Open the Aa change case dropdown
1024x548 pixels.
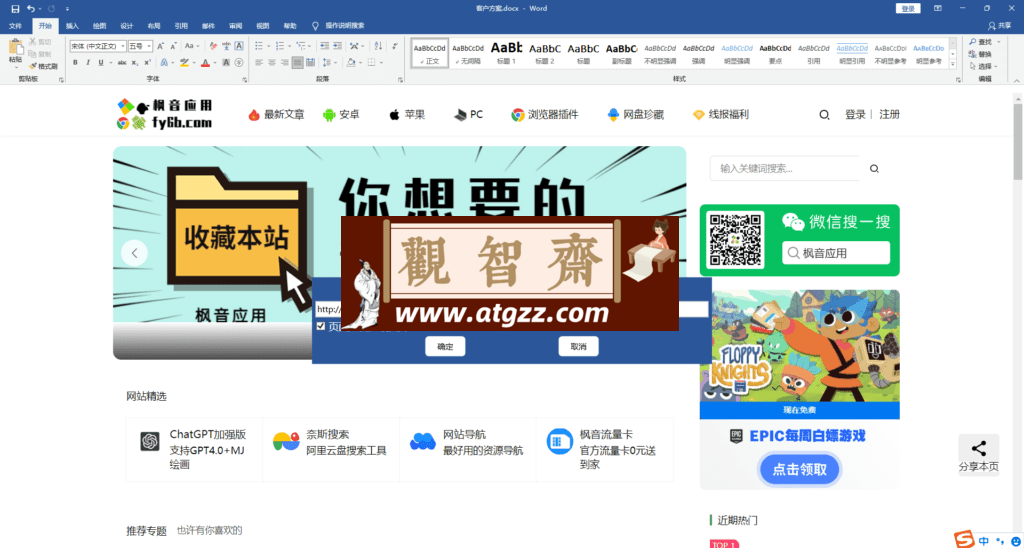tap(192, 46)
